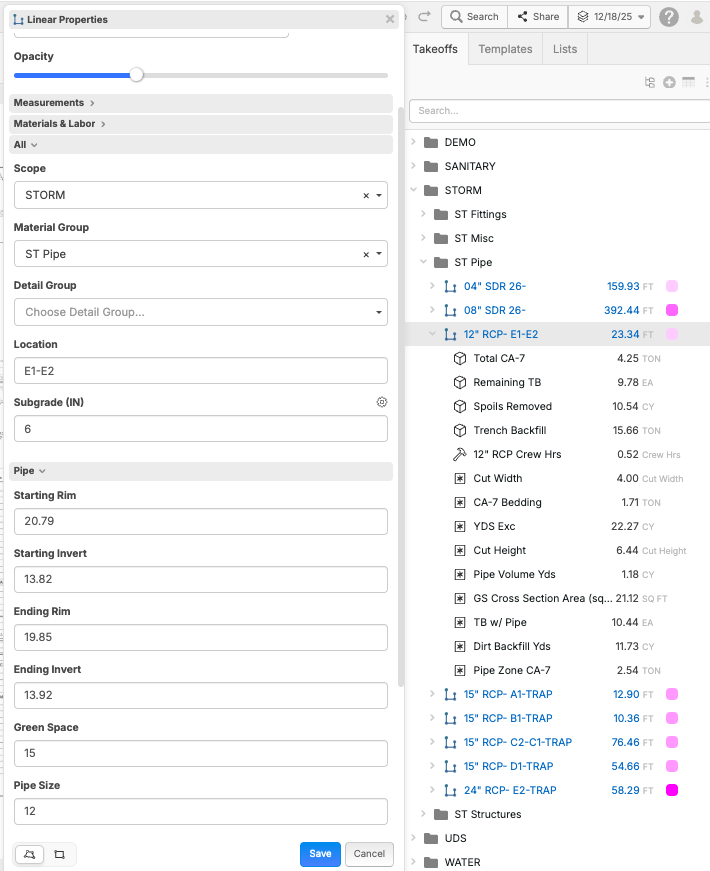Open the Detail Group dropdown
Screen dimensions: 710x871
click(x=379, y=313)
